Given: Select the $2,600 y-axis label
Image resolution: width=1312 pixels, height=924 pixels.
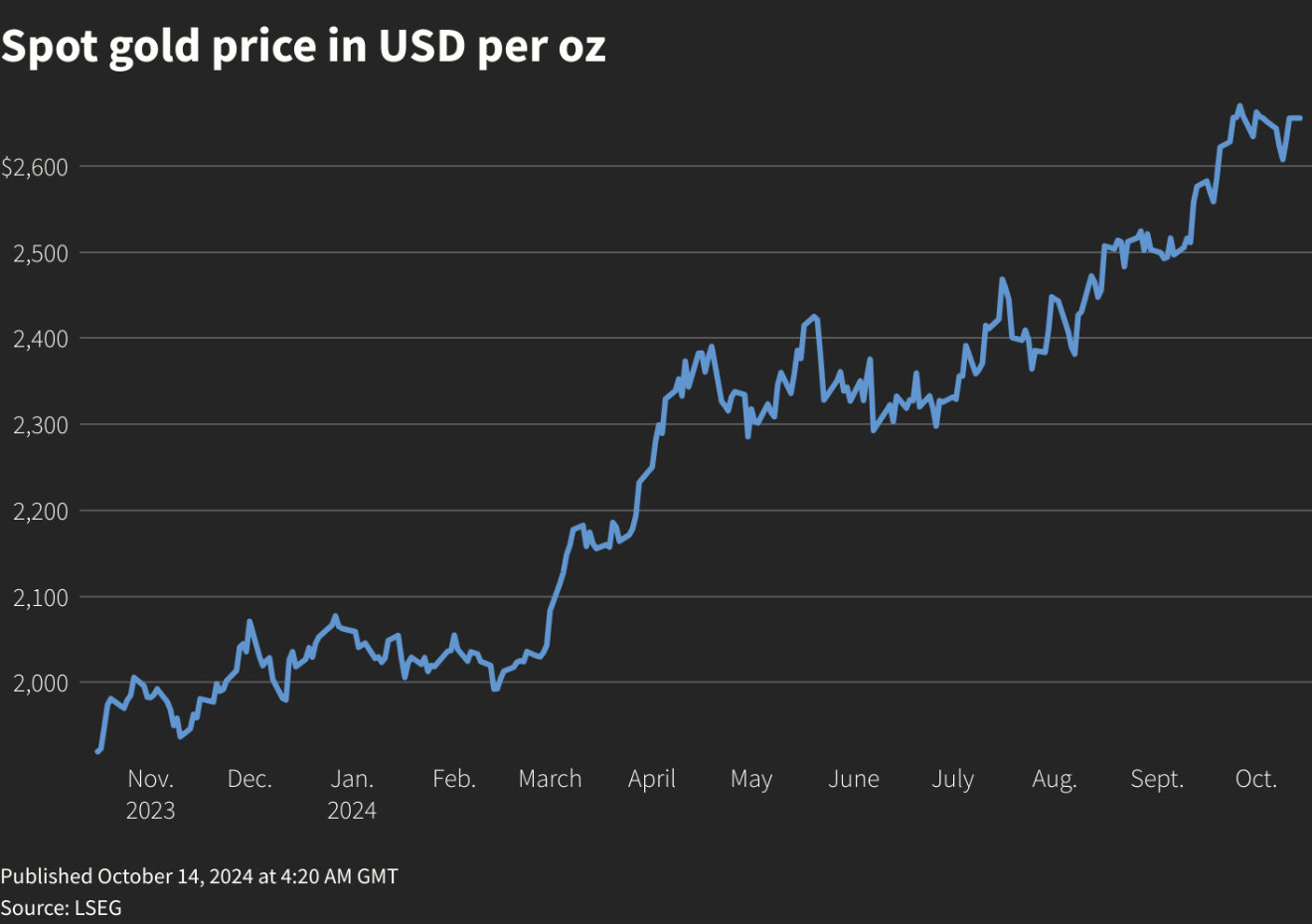Looking at the screenshot, I should point(35,167).
